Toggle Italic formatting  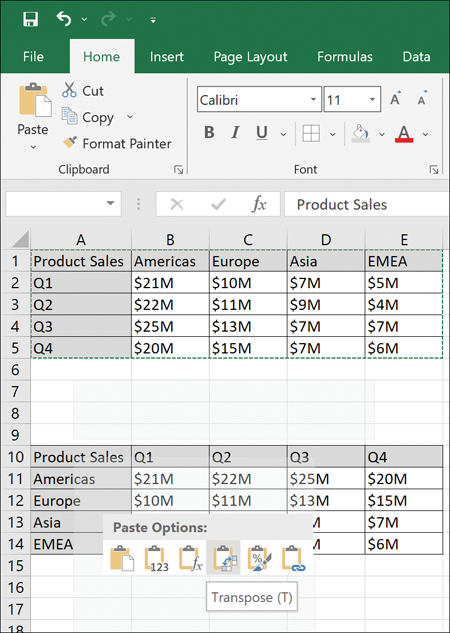pos(235,132)
